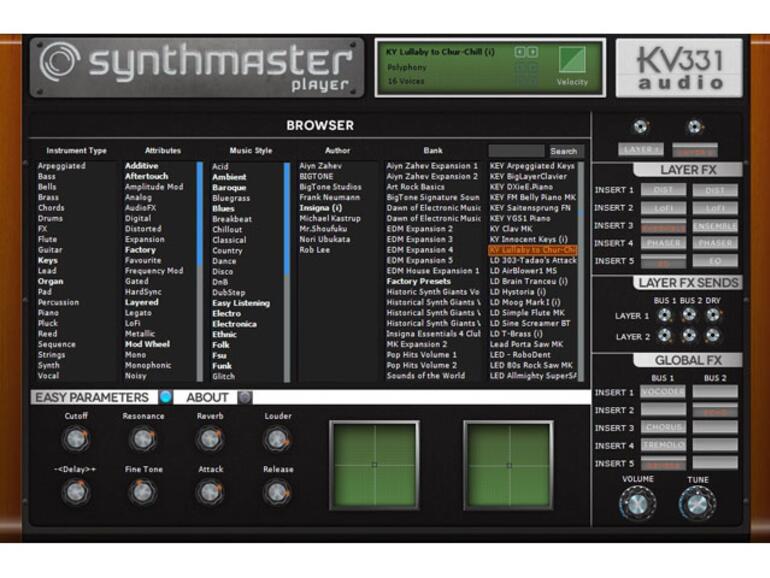Toggle Layer 2 EQ on Insert 5

pos(715,261)
